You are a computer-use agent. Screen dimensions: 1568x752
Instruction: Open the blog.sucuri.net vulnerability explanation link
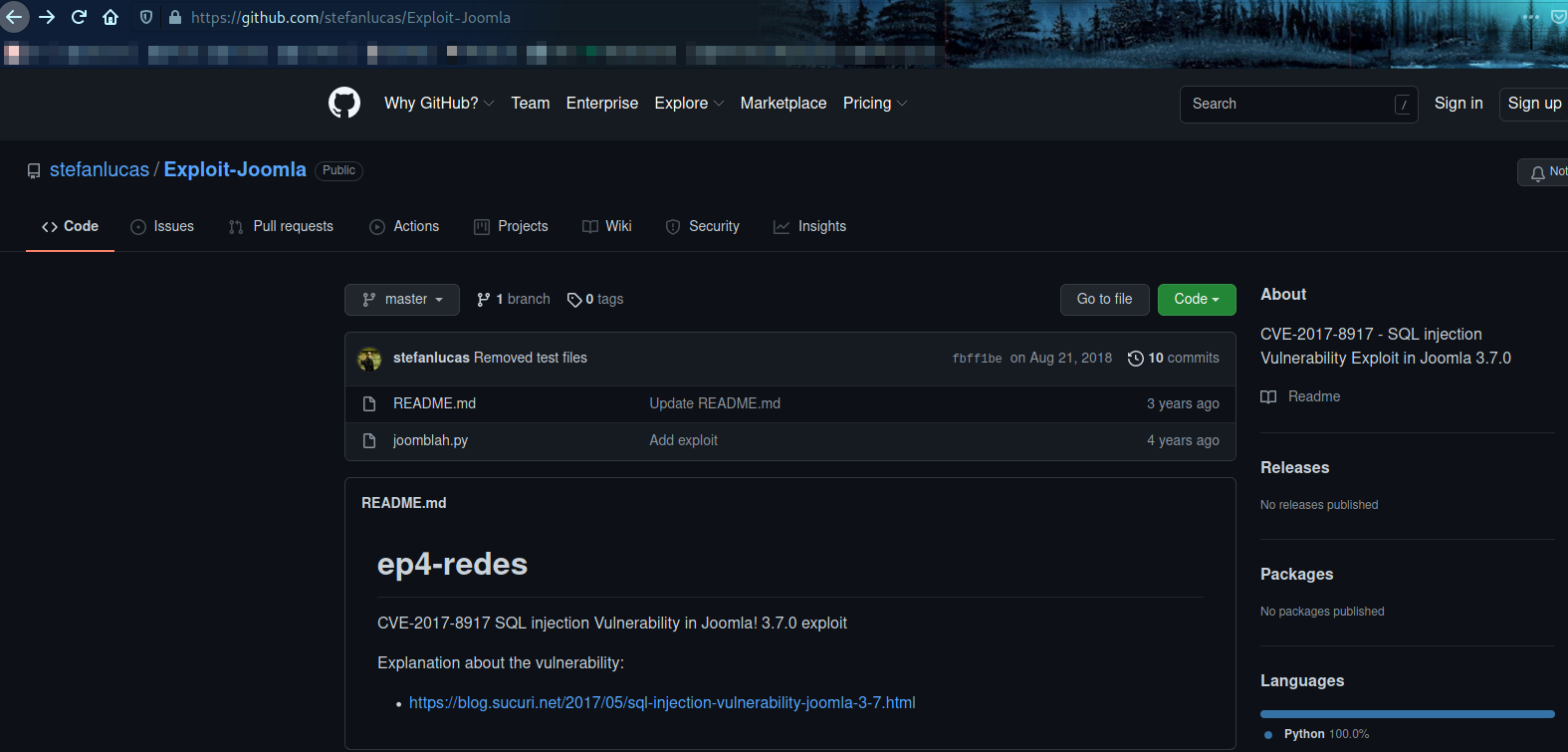tap(662, 703)
